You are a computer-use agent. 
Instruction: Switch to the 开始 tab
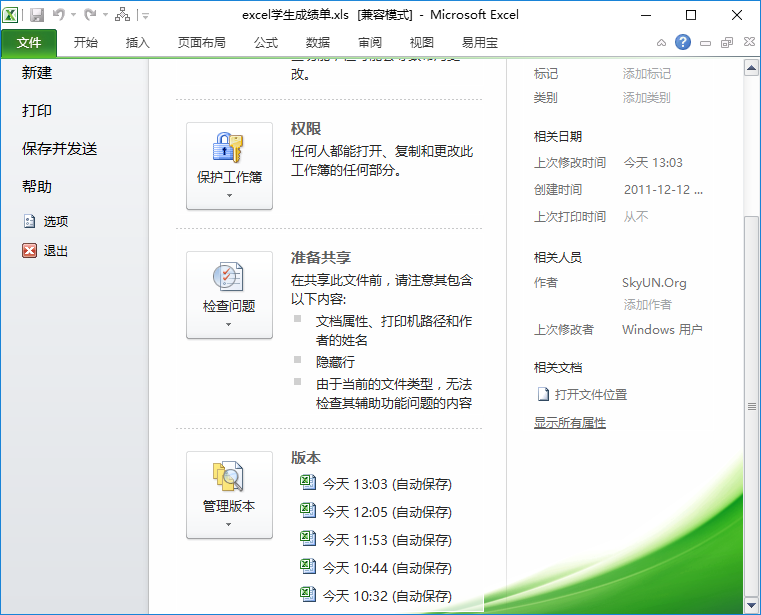coord(86,43)
